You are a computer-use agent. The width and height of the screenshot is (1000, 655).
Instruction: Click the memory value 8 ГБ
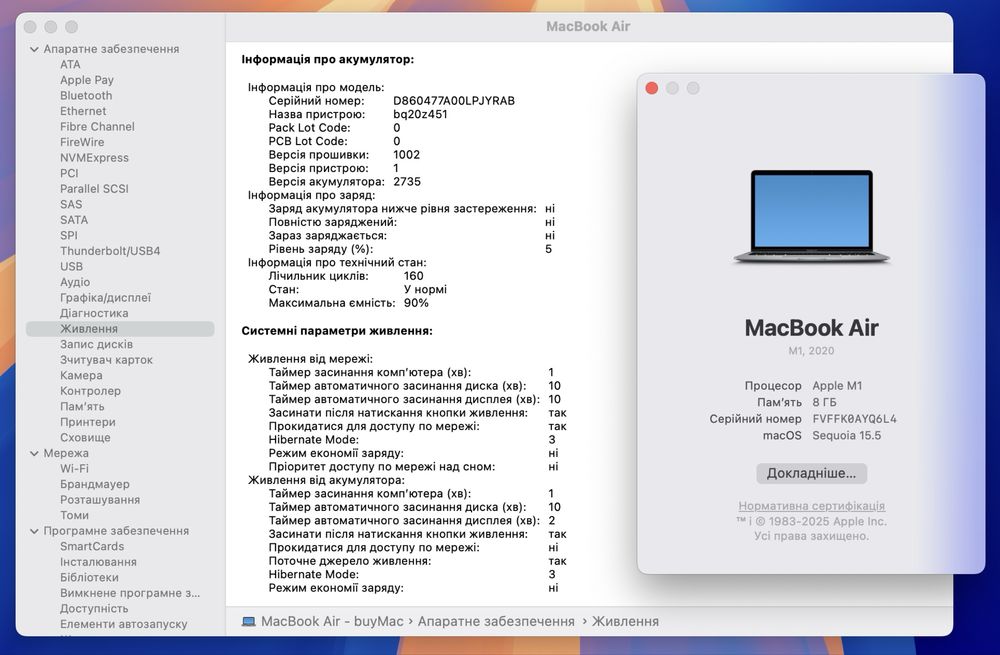824,402
